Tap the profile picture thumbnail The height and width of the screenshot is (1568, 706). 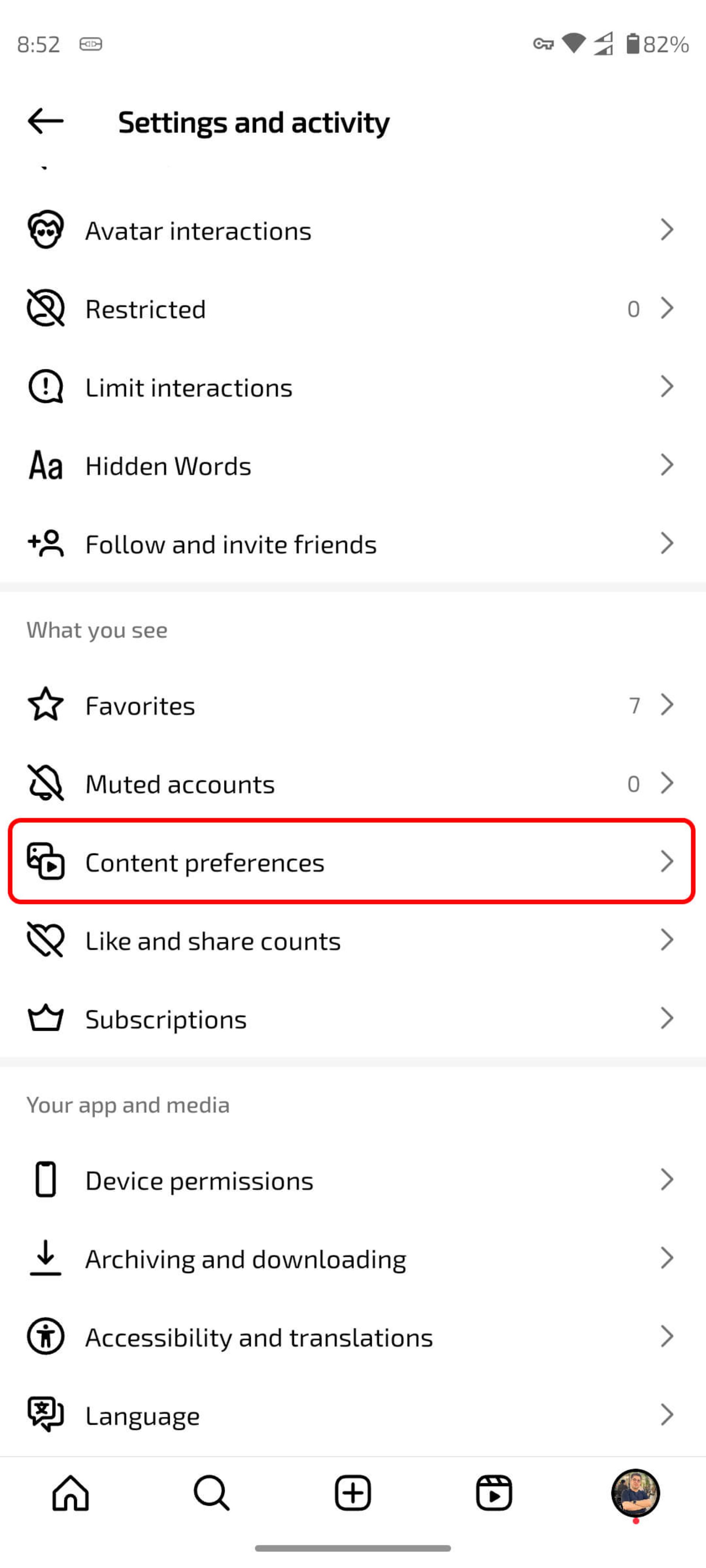point(635,1493)
